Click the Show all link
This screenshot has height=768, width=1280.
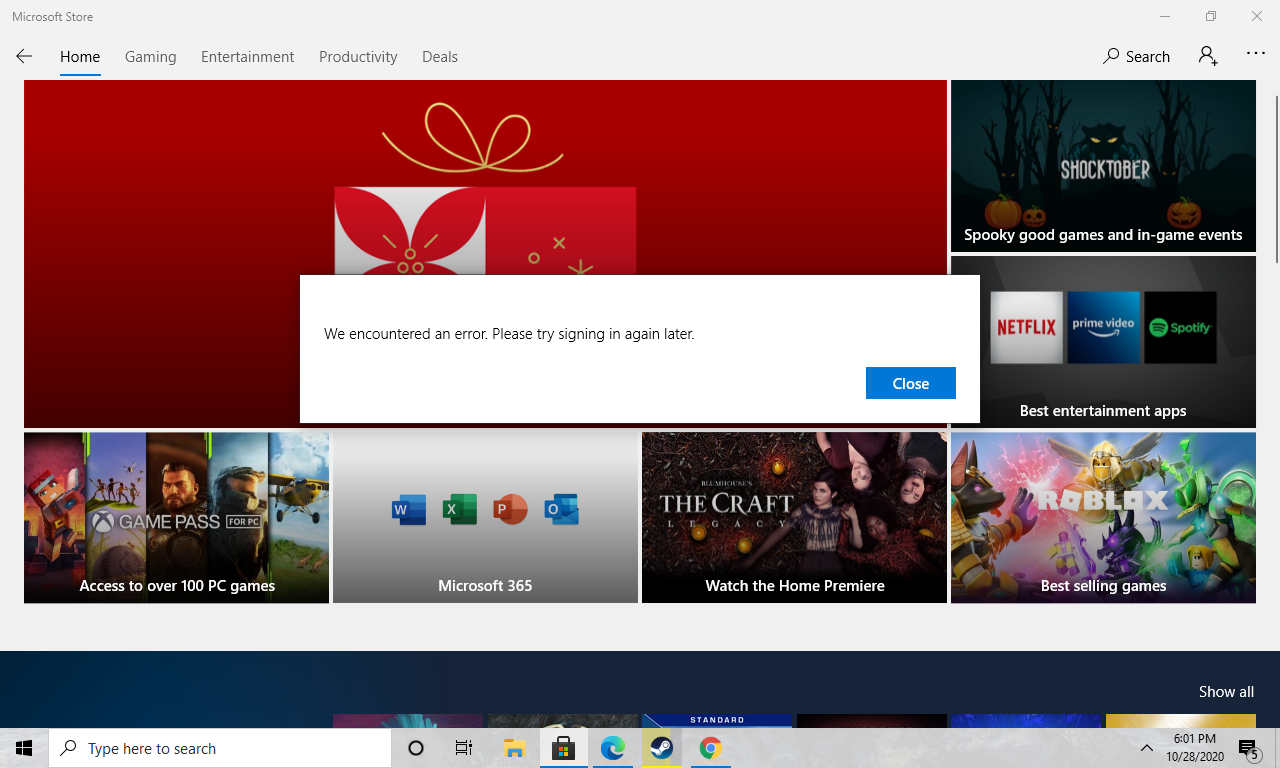pyautogui.click(x=1226, y=692)
